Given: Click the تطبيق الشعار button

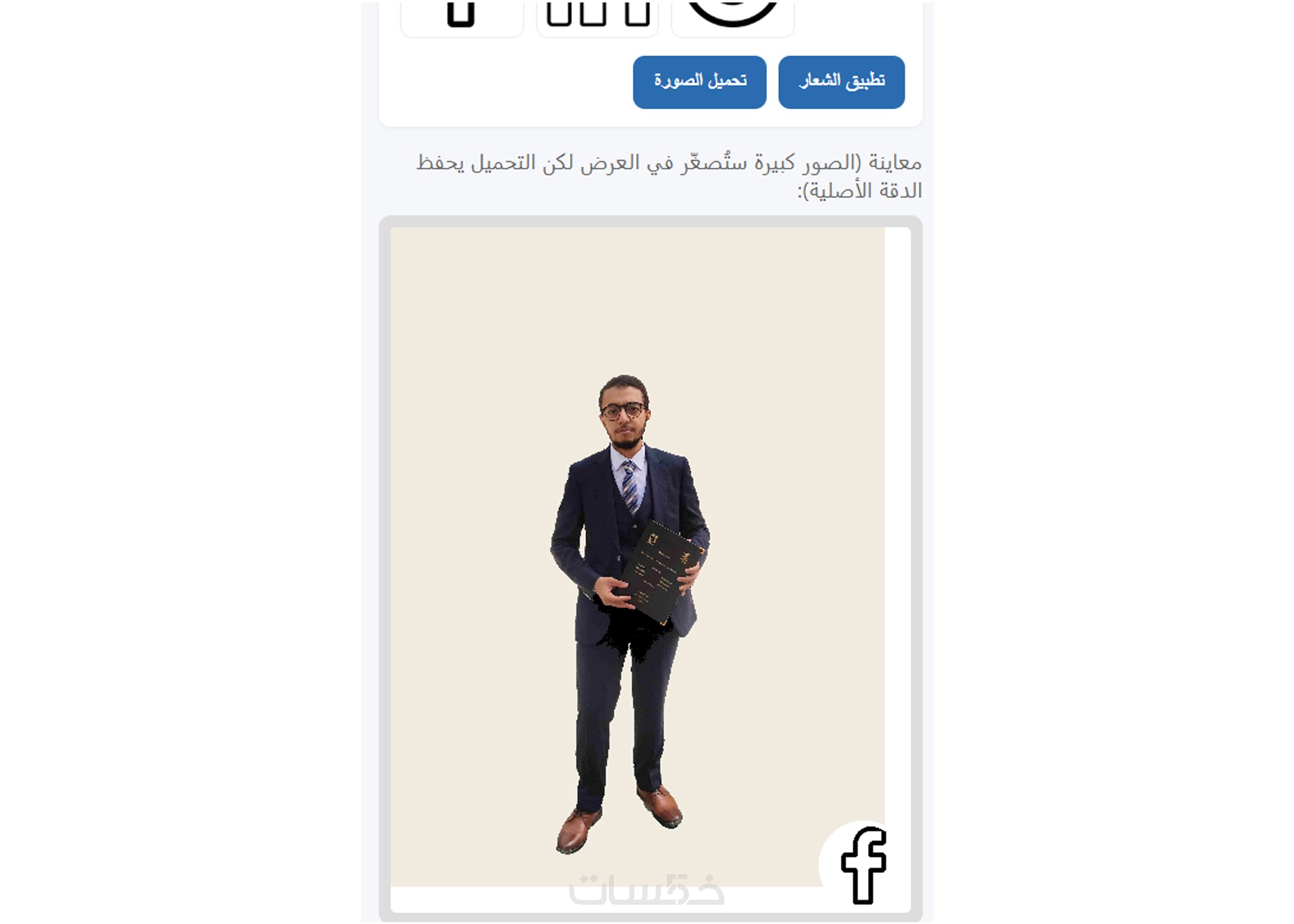Looking at the screenshot, I should (841, 82).
